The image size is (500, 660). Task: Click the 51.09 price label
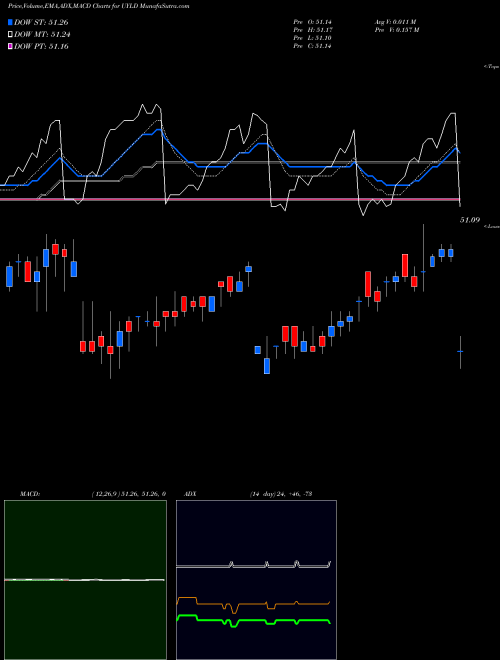(x=470, y=220)
